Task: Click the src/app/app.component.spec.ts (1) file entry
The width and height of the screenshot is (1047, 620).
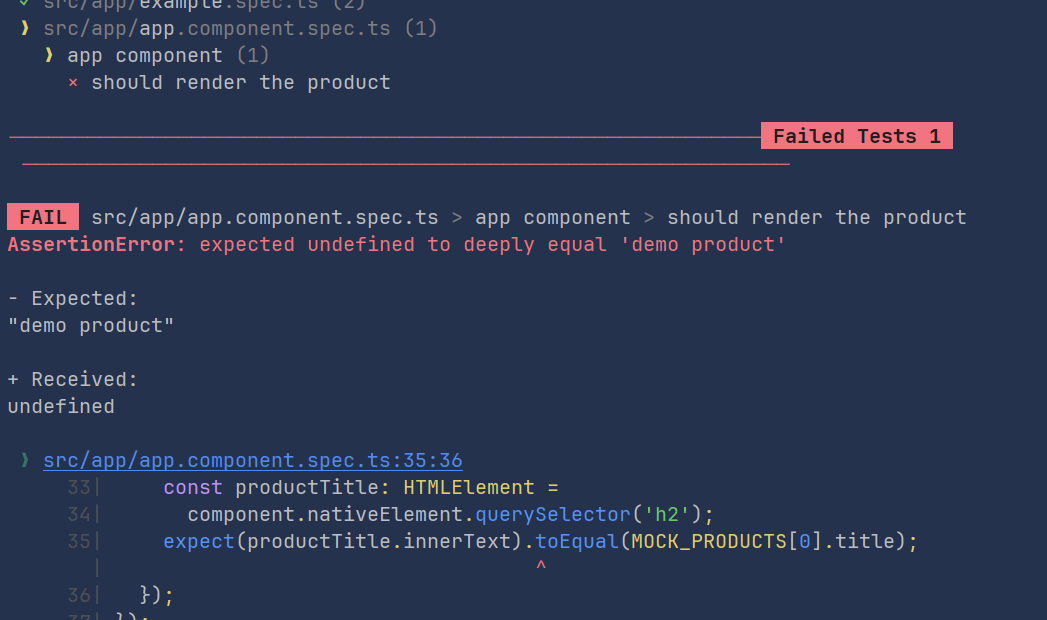Action: click(x=240, y=29)
